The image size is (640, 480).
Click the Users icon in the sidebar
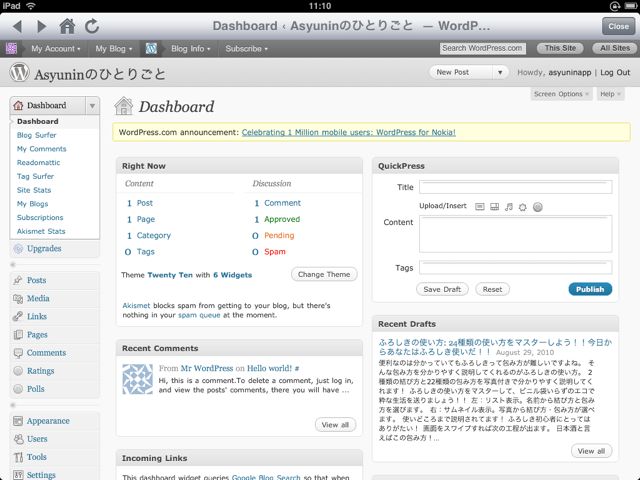pos(18,439)
